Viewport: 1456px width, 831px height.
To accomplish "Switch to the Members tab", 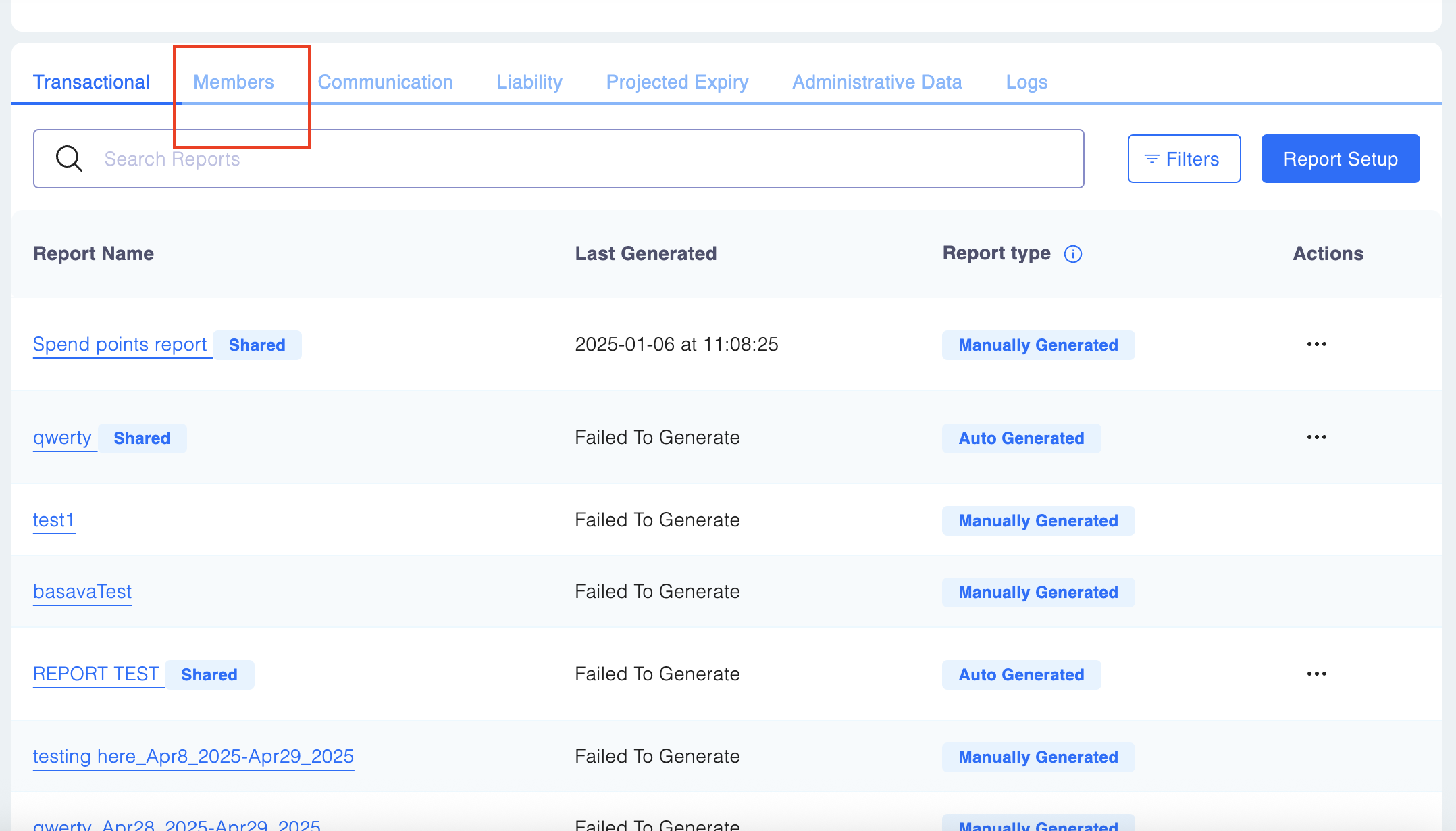I will point(234,82).
